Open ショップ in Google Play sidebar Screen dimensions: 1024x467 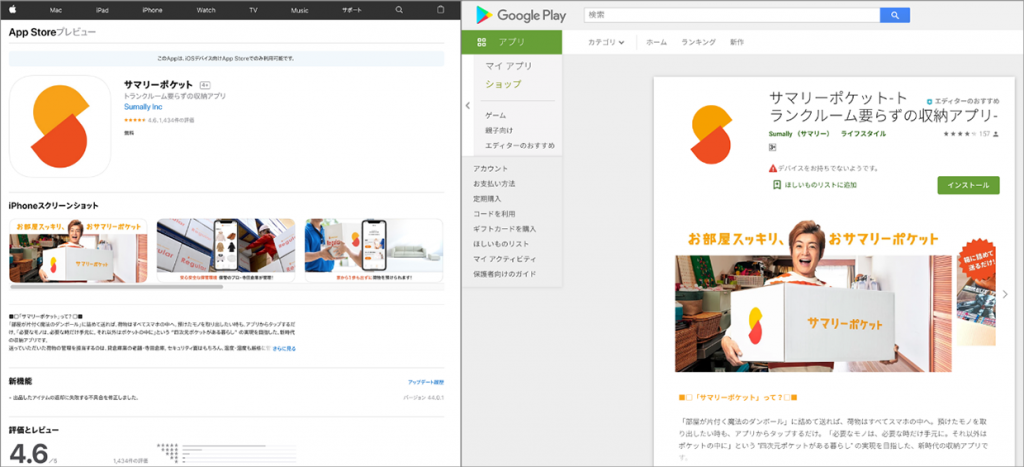coord(503,84)
